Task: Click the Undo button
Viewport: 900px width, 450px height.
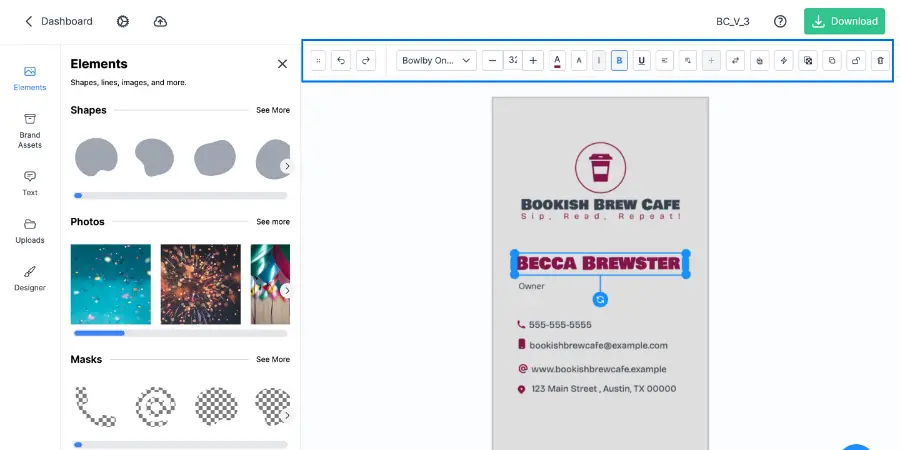Action: [341, 60]
